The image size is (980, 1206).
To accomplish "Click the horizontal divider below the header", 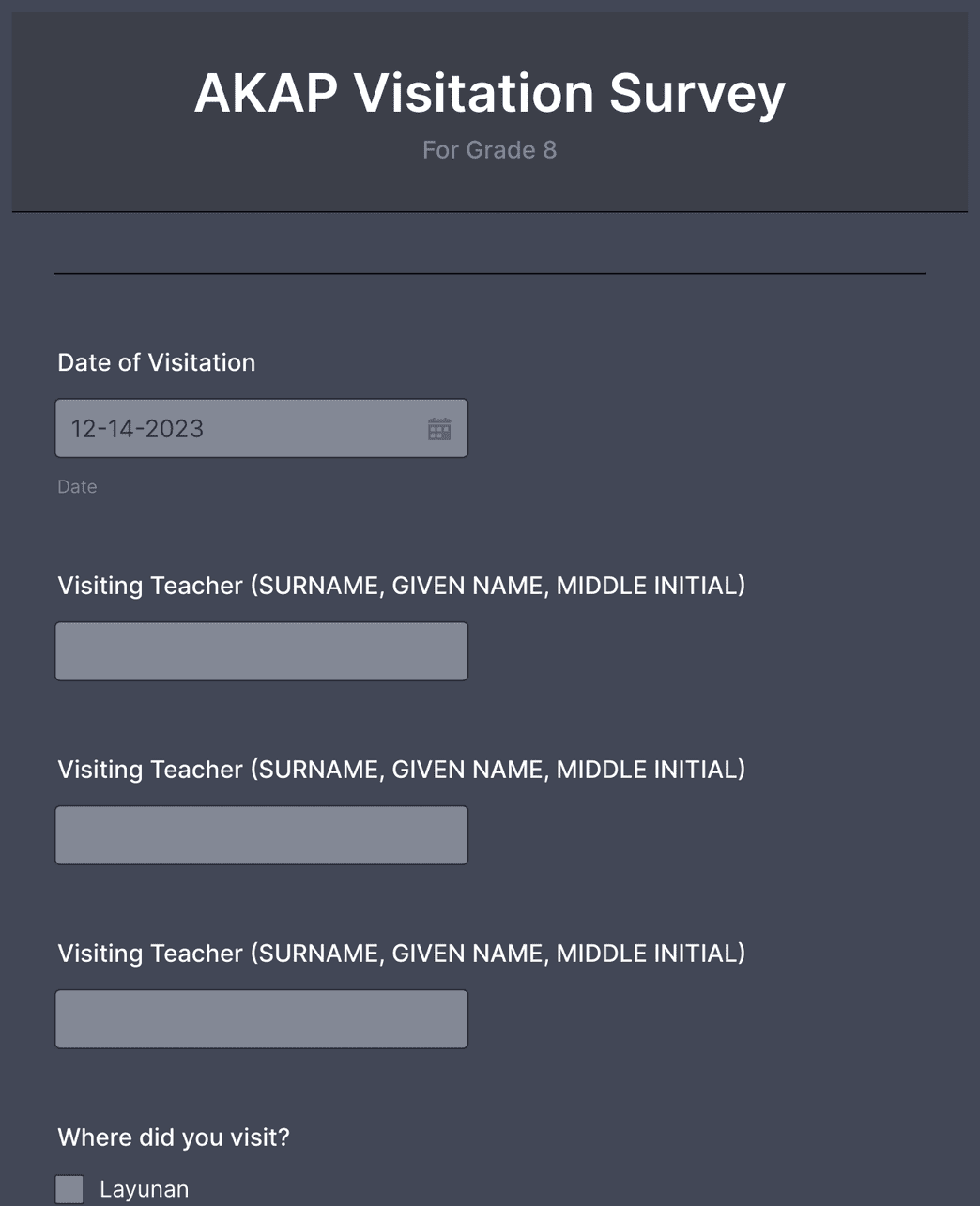I will (489, 273).
